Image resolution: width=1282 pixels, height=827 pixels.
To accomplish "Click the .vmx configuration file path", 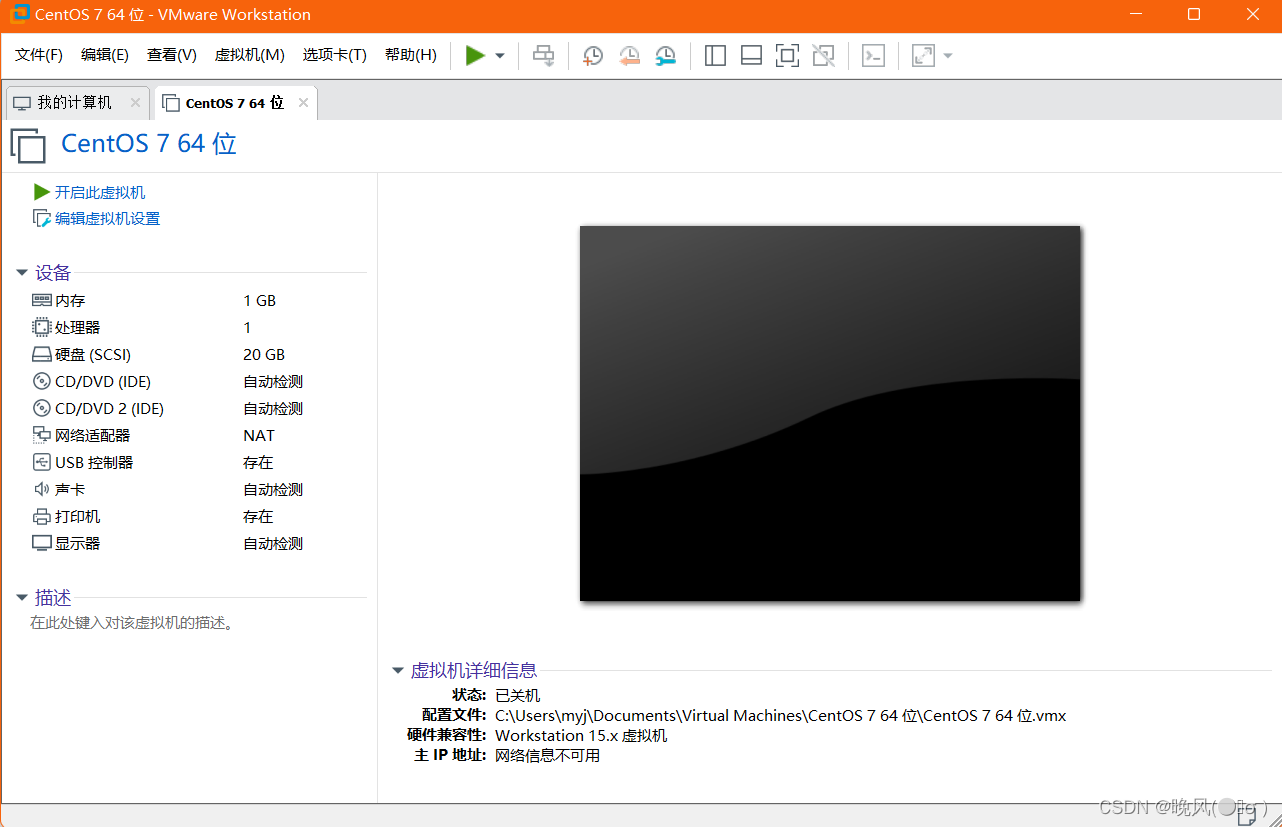I will point(781,715).
